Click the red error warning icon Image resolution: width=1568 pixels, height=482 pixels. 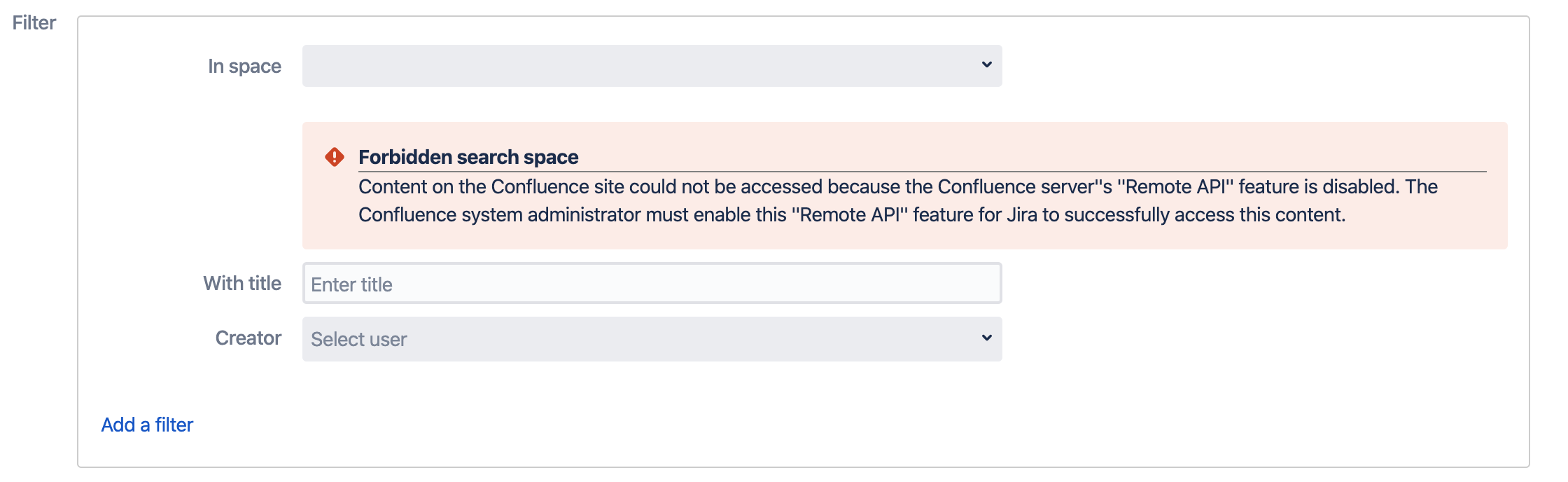[335, 157]
